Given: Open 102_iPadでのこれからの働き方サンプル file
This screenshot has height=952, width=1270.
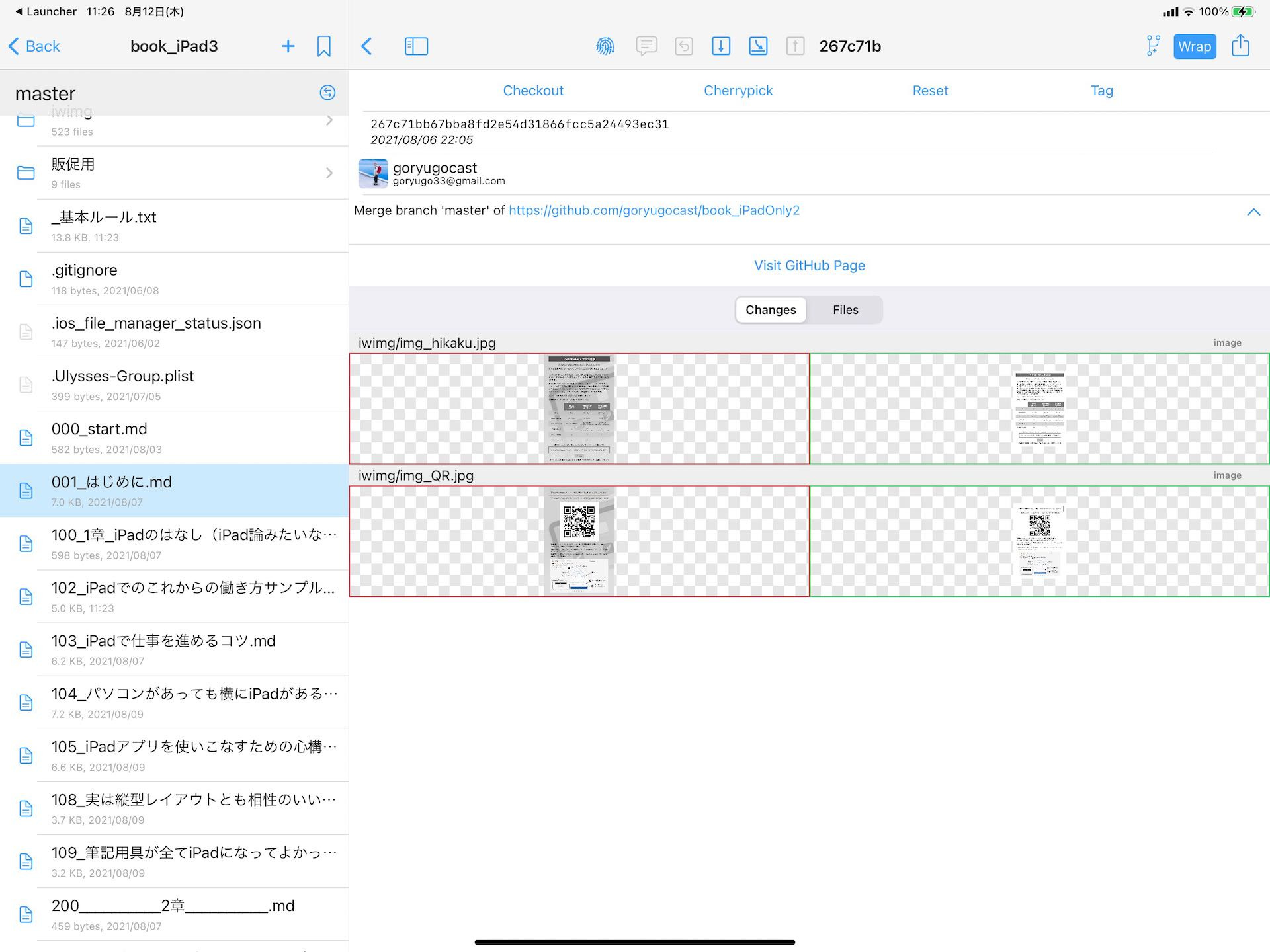Looking at the screenshot, I should [175, 596].
